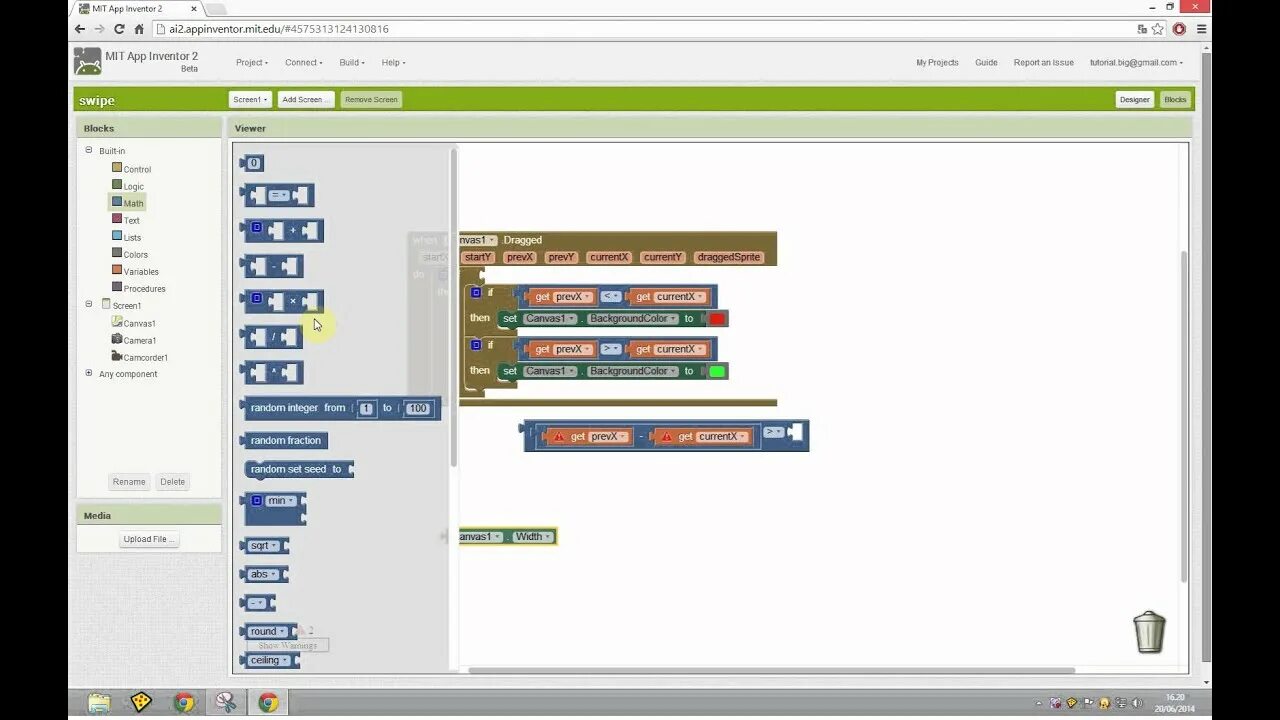The image size is (1280, 720).
Task: Click mutator icon on addition block in drawer
Action: 256,228
